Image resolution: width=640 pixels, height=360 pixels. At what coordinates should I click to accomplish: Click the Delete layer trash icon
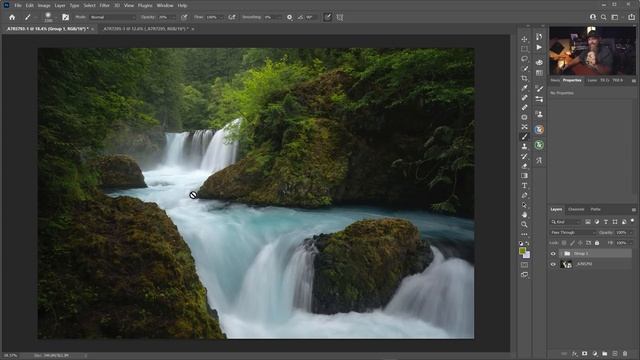[x=625, y=353]
